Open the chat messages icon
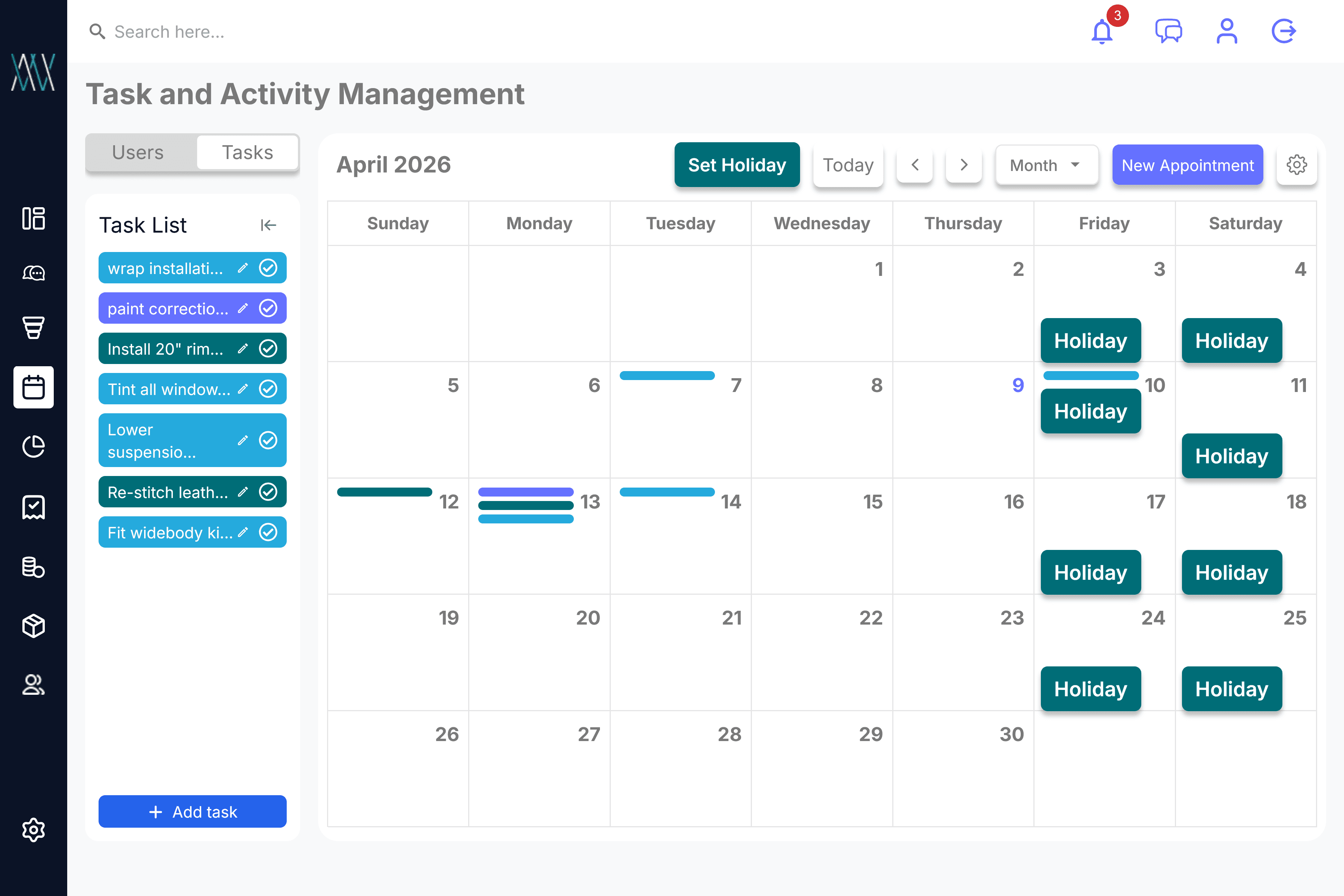This screenshot has height=896, width=1344. point(1168,31)
